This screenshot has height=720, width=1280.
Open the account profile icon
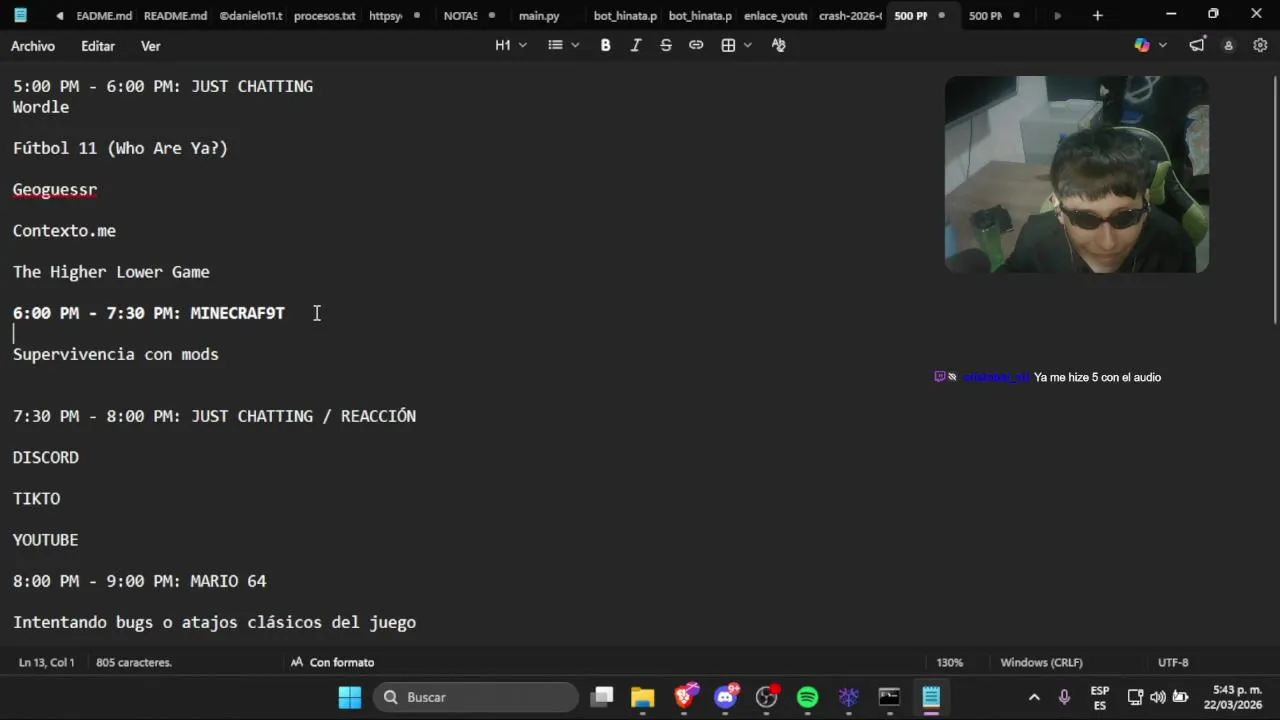1229,45
